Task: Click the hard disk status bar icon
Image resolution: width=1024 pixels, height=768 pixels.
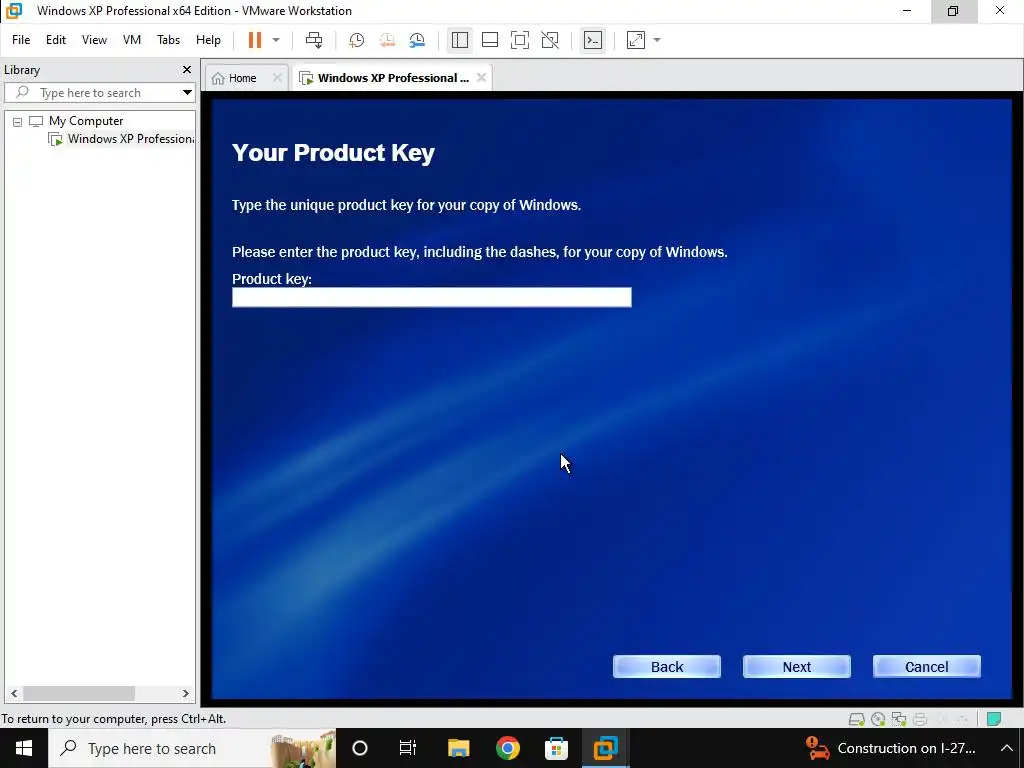Action: click(856, 720)
